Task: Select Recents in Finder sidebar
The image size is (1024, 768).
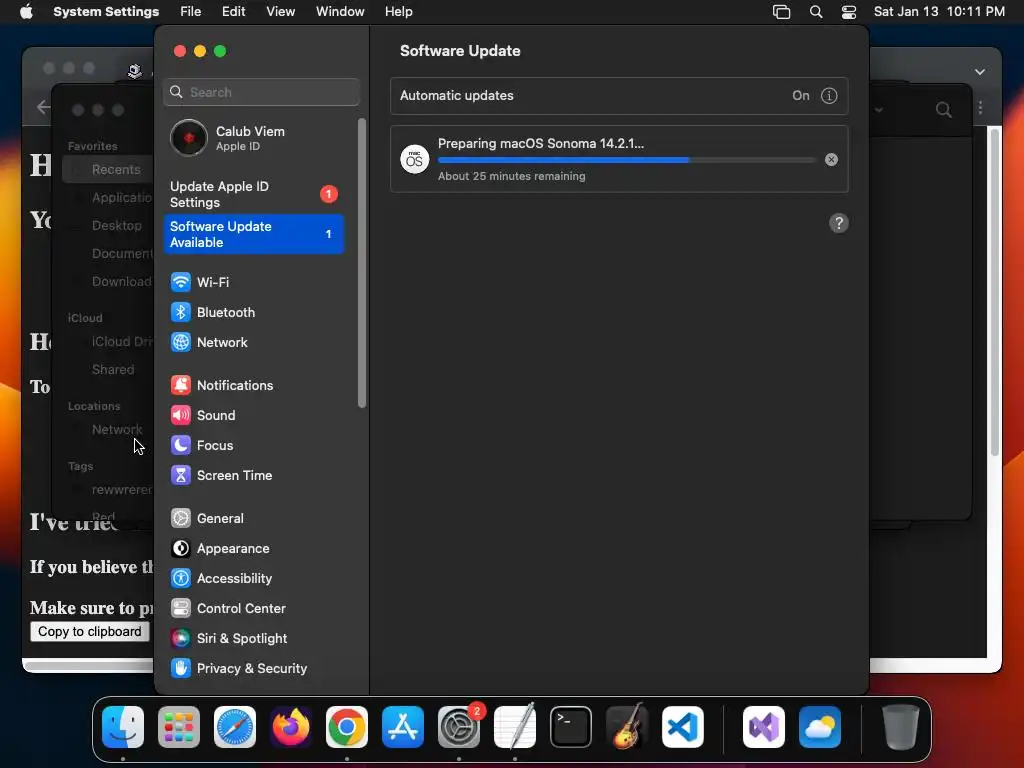Action: click(x=108, y=170)
